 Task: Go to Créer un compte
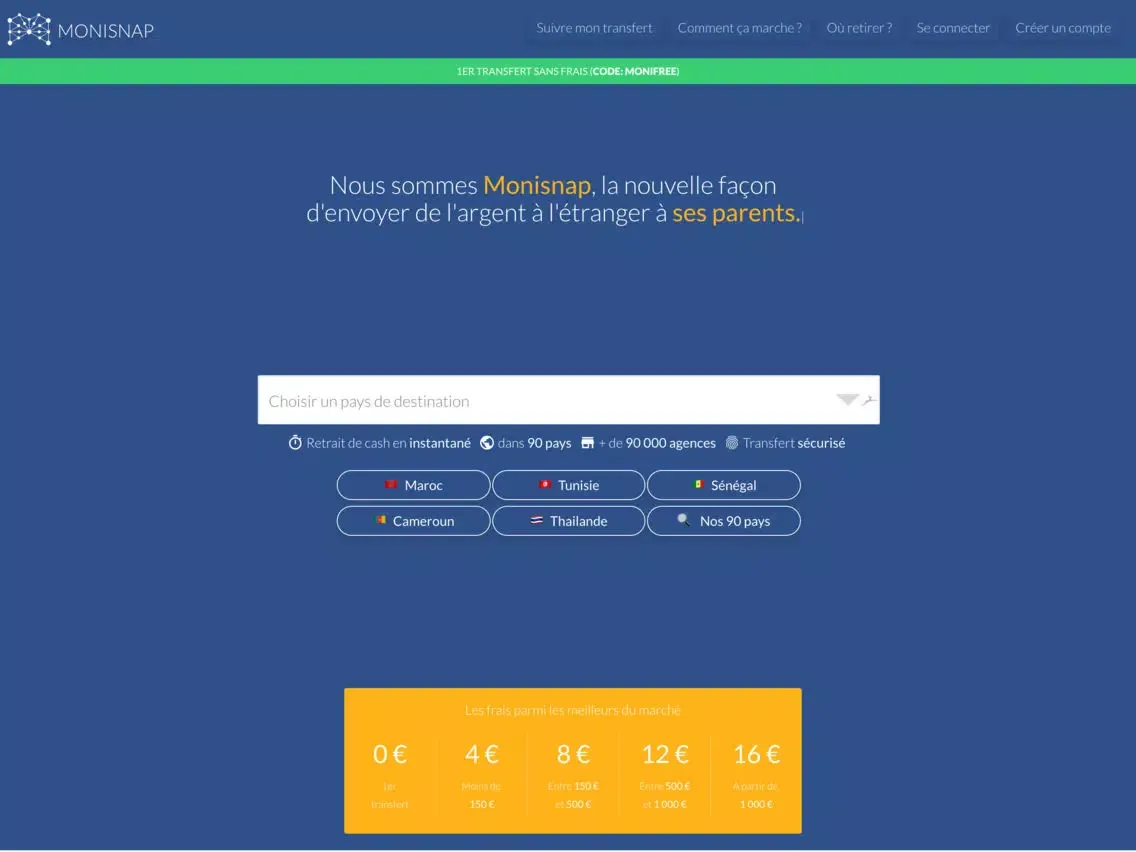(1063, 28)
